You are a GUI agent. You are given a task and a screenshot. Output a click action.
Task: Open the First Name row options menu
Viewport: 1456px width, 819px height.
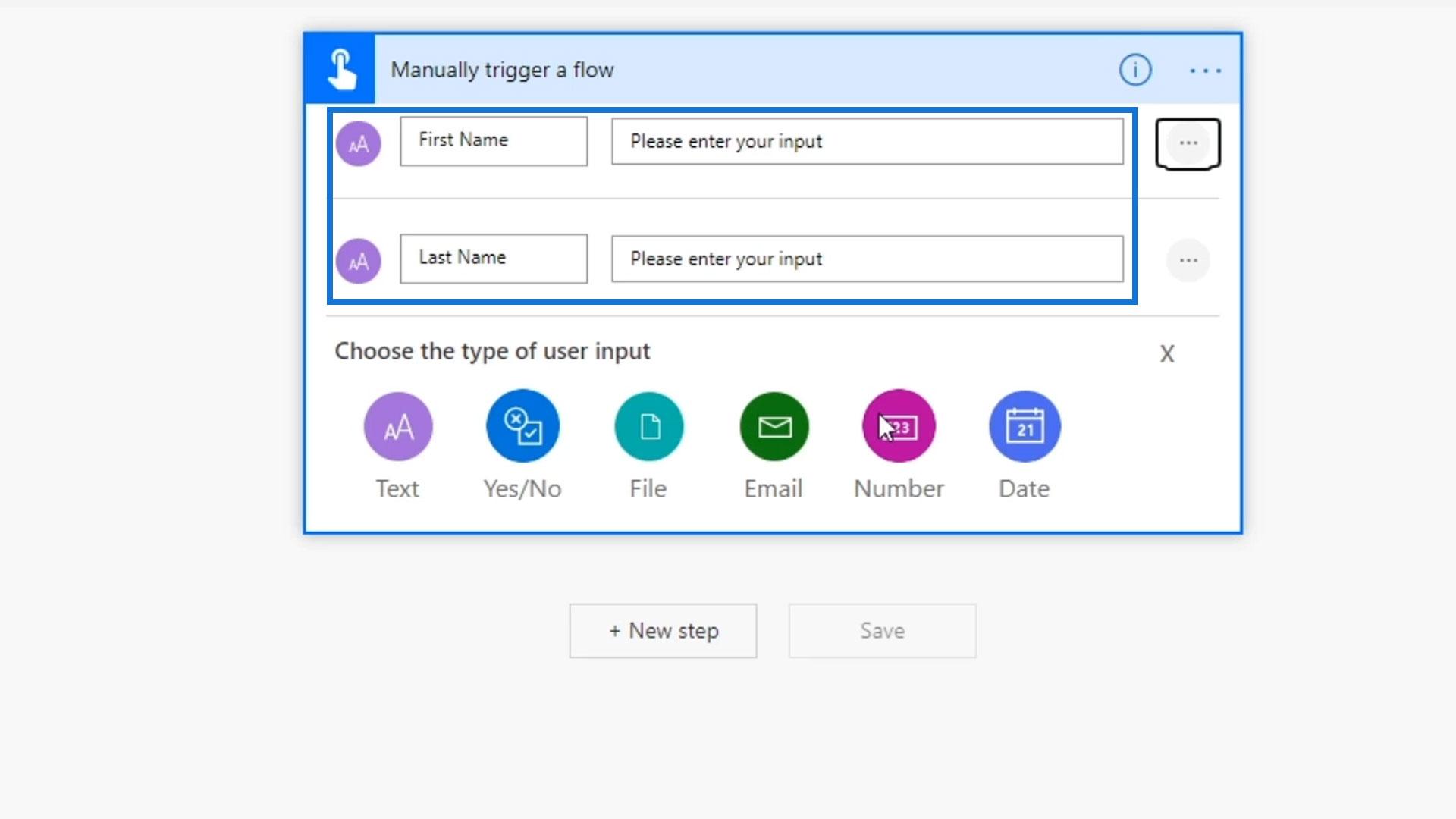pyautogui.click(x=1188, y=143)
